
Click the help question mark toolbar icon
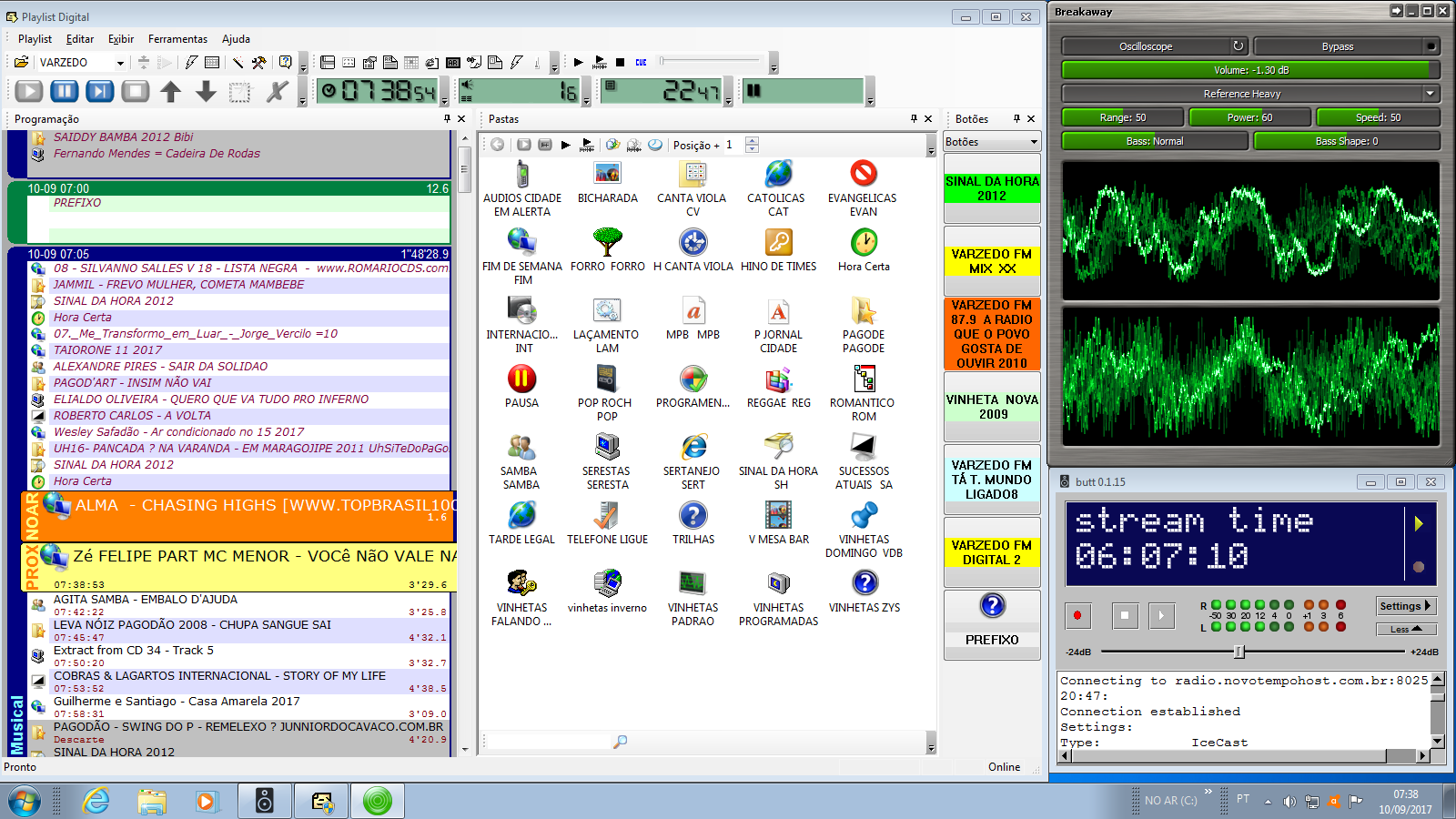pyautogui.click(x=286, y=63)
